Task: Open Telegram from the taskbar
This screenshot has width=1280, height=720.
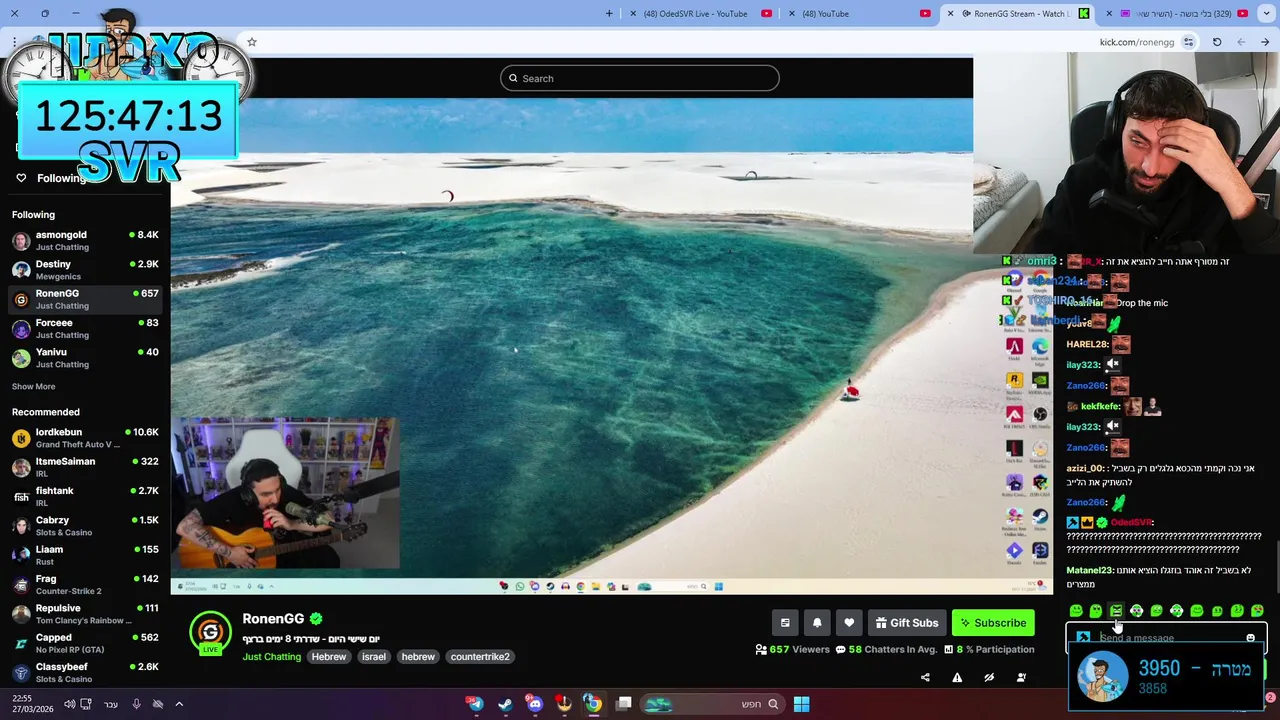Action: 475,704
